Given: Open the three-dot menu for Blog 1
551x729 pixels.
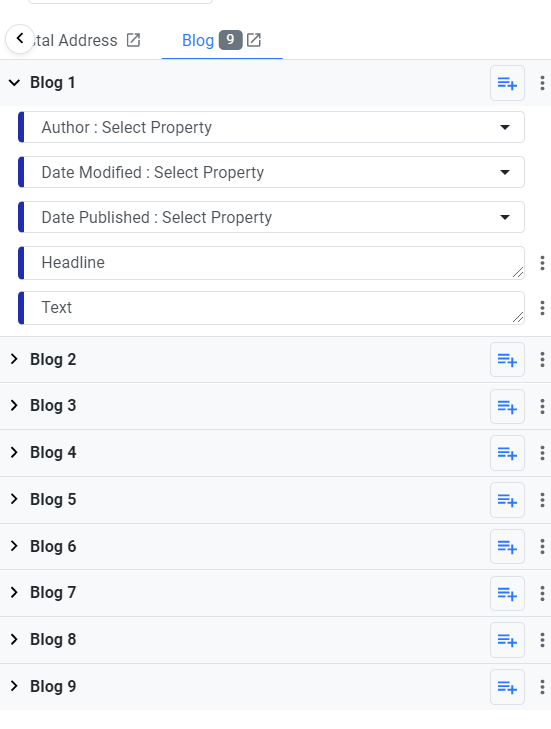Looking at the screenshot, I should click(x=542, y=83).
